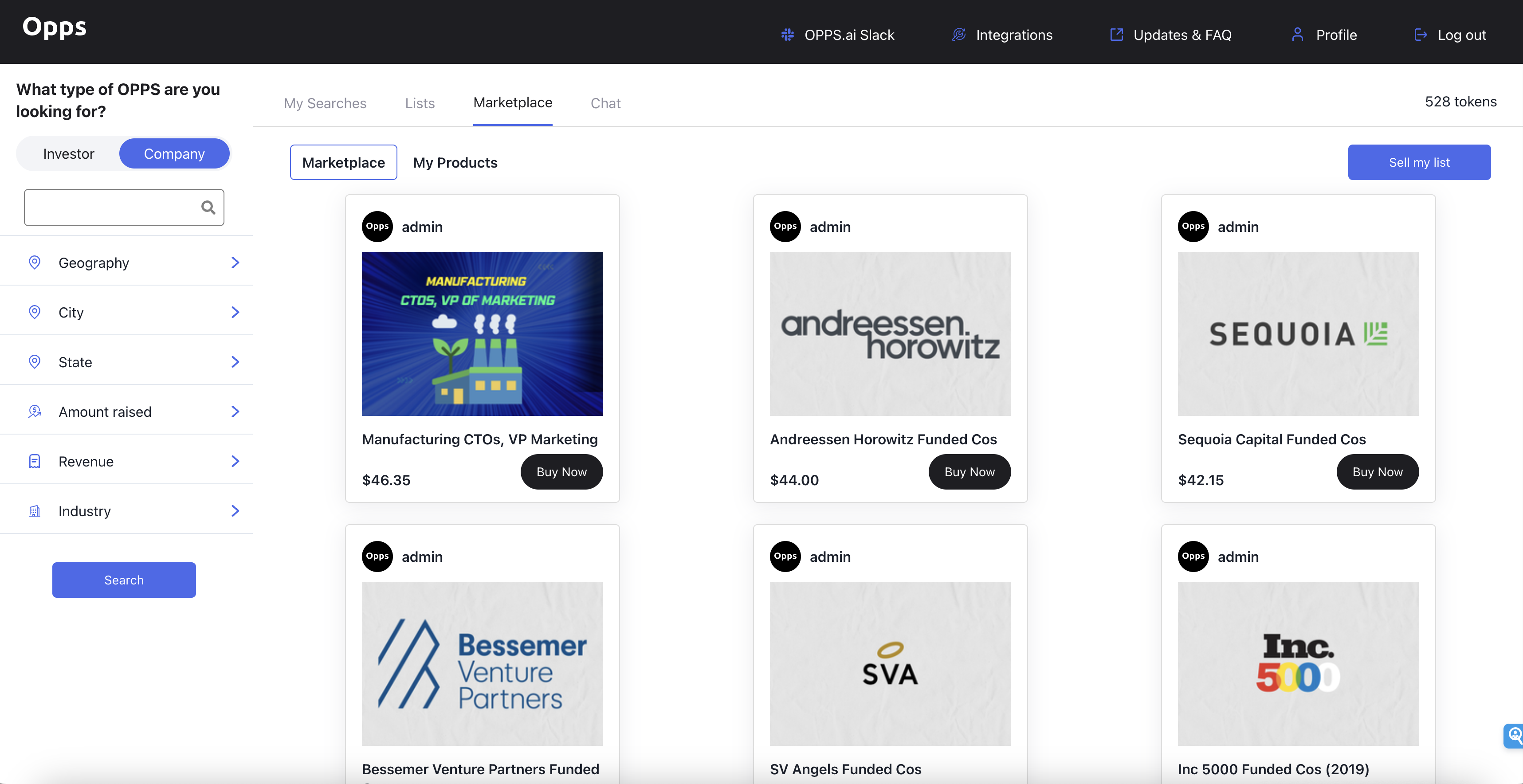Expand the City filter chevron
Screen dimensions: 1523x784
tap(236, 312)
